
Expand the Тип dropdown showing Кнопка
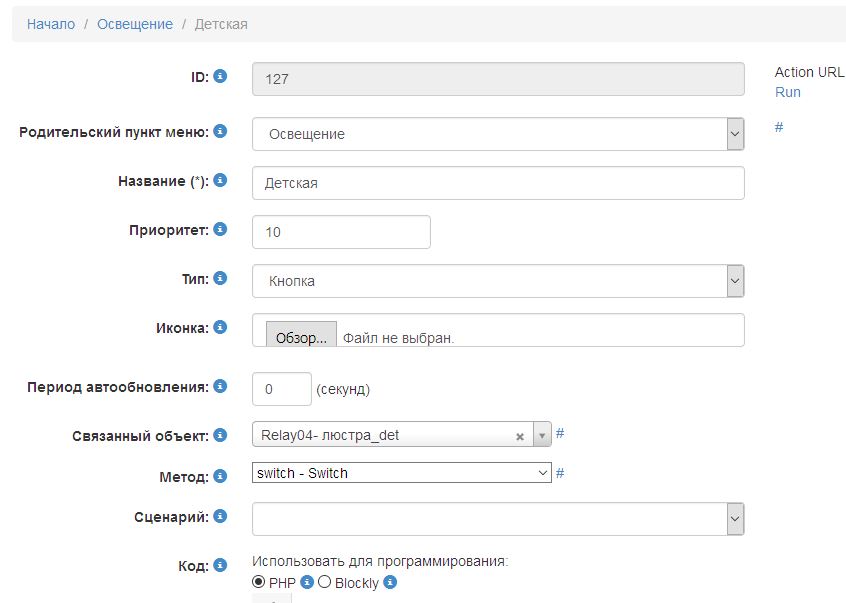coord(498,281)
